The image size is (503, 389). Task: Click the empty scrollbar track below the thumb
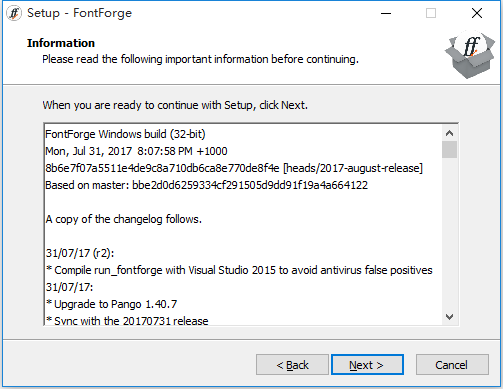coord(449,233)
